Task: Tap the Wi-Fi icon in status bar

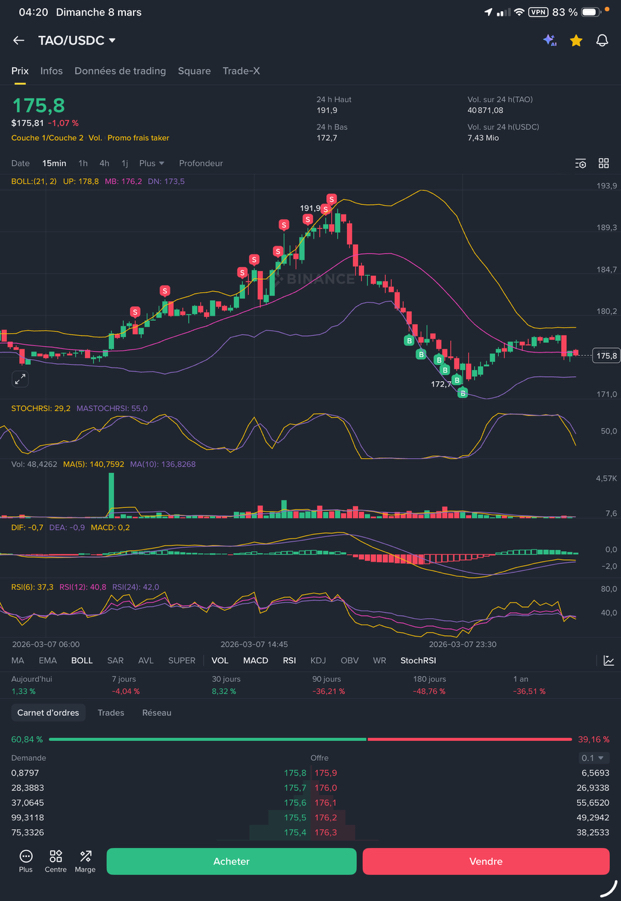Action: 519,12
